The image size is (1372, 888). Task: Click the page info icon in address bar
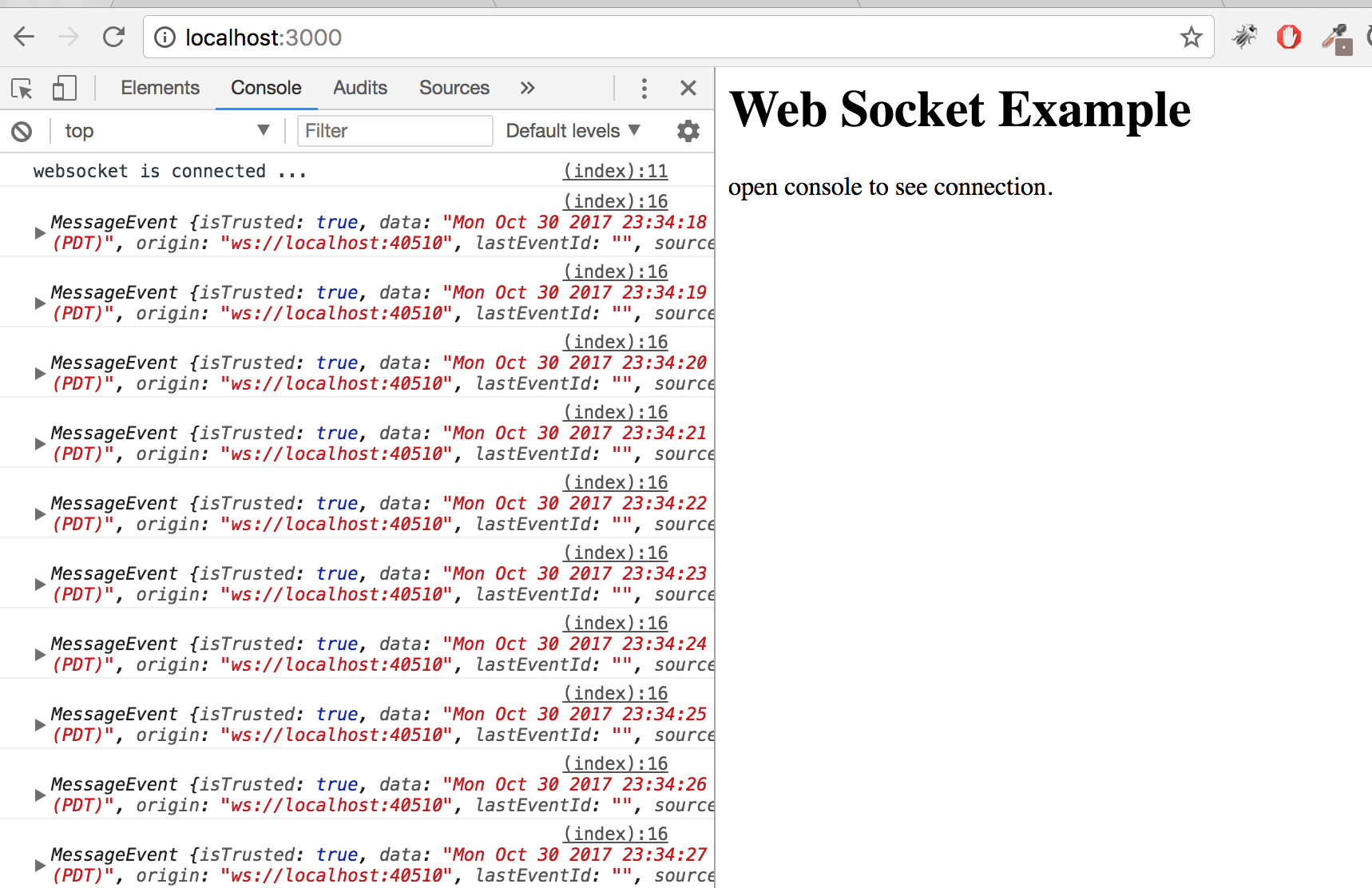tap(164, 37)
